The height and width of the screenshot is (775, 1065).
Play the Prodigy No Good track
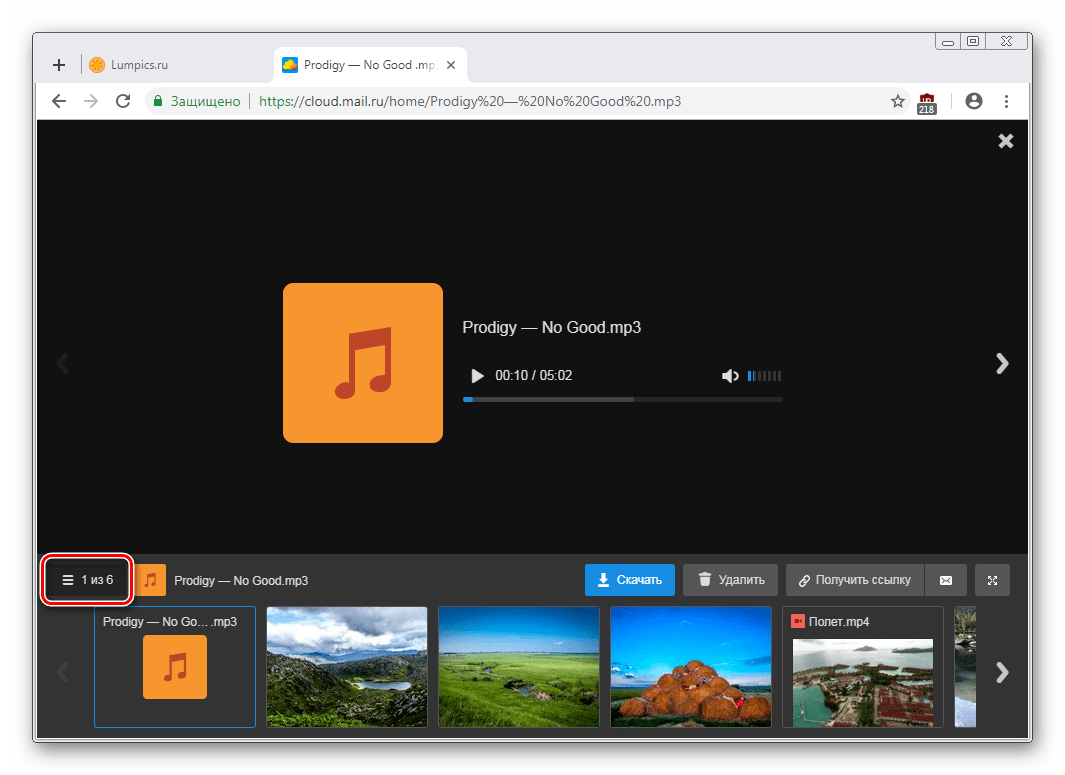(x=477, y=376)
